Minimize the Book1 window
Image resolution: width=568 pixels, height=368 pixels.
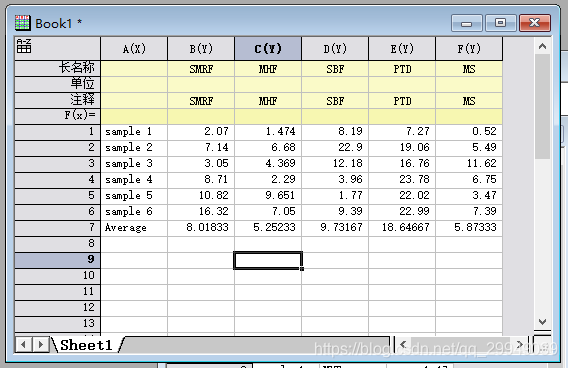[x=467, y=23]
